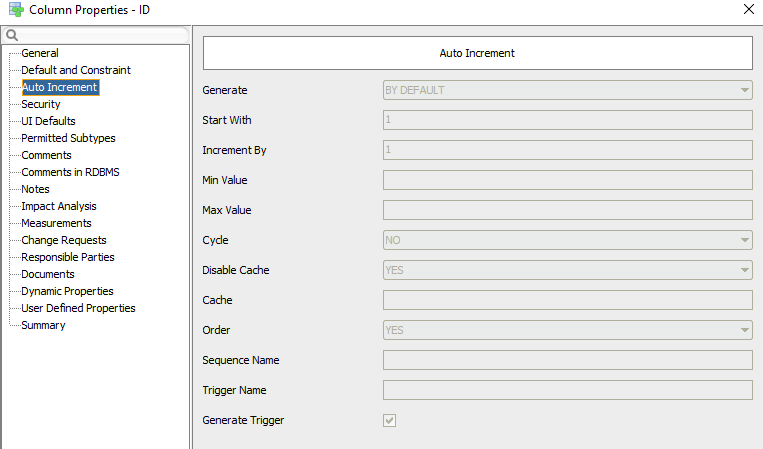Open the Generate dropdown
The height and width of the screenshot is (449, 763).
567,90
